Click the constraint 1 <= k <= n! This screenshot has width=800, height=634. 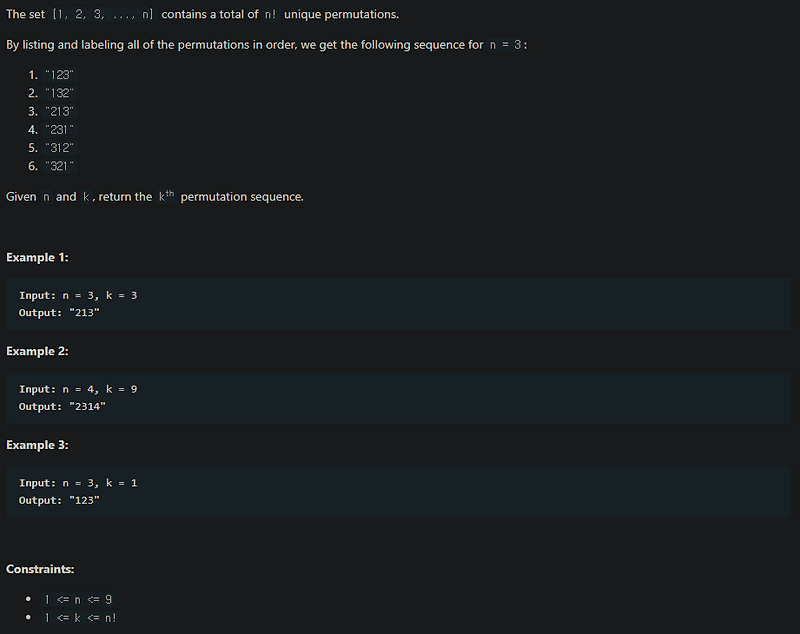pyautogui.click(x=81, y=618)
